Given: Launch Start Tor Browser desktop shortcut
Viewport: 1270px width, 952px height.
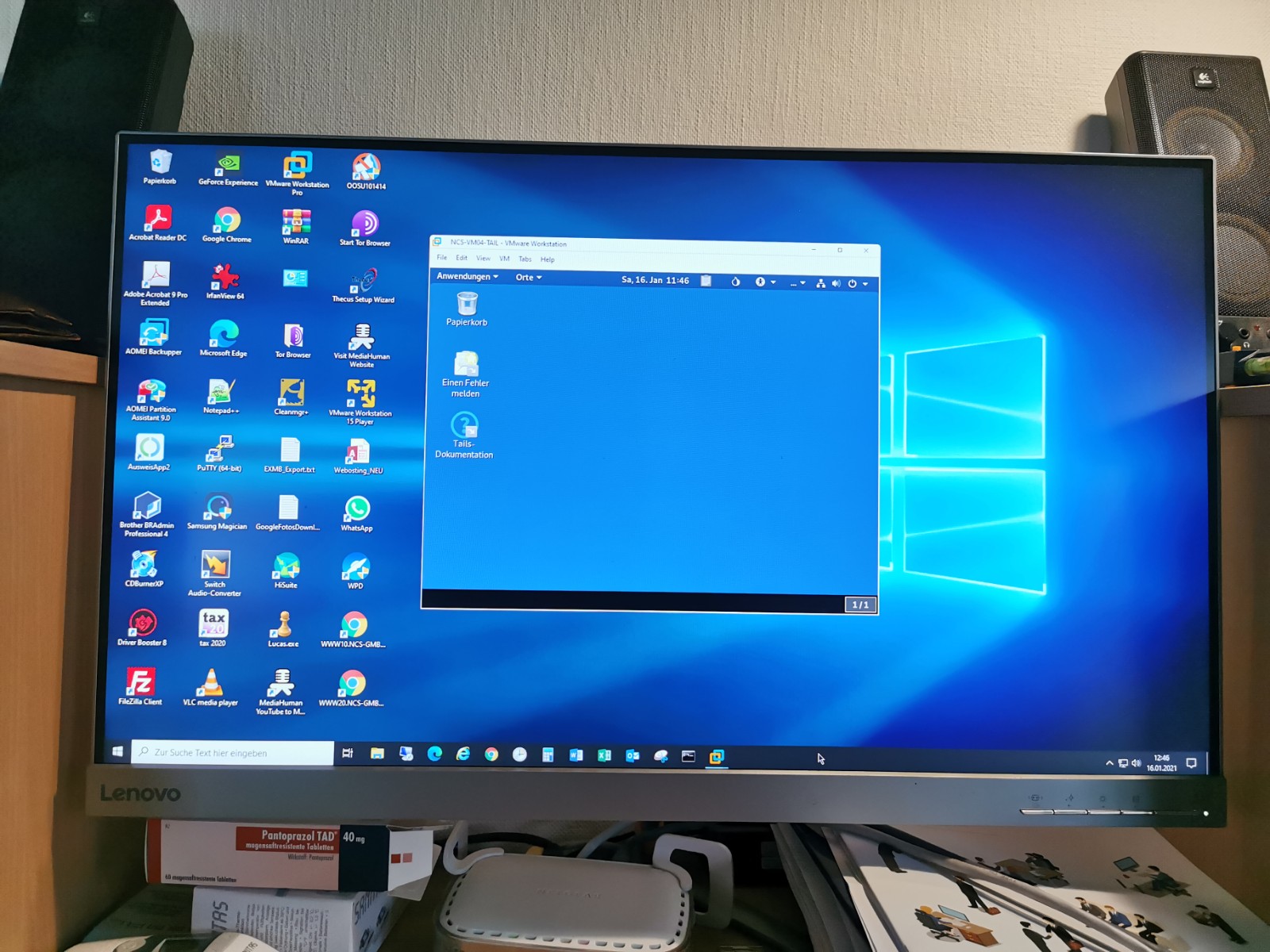Looking at the screenshot, I should pyautogui.click(x=365, y=225).
